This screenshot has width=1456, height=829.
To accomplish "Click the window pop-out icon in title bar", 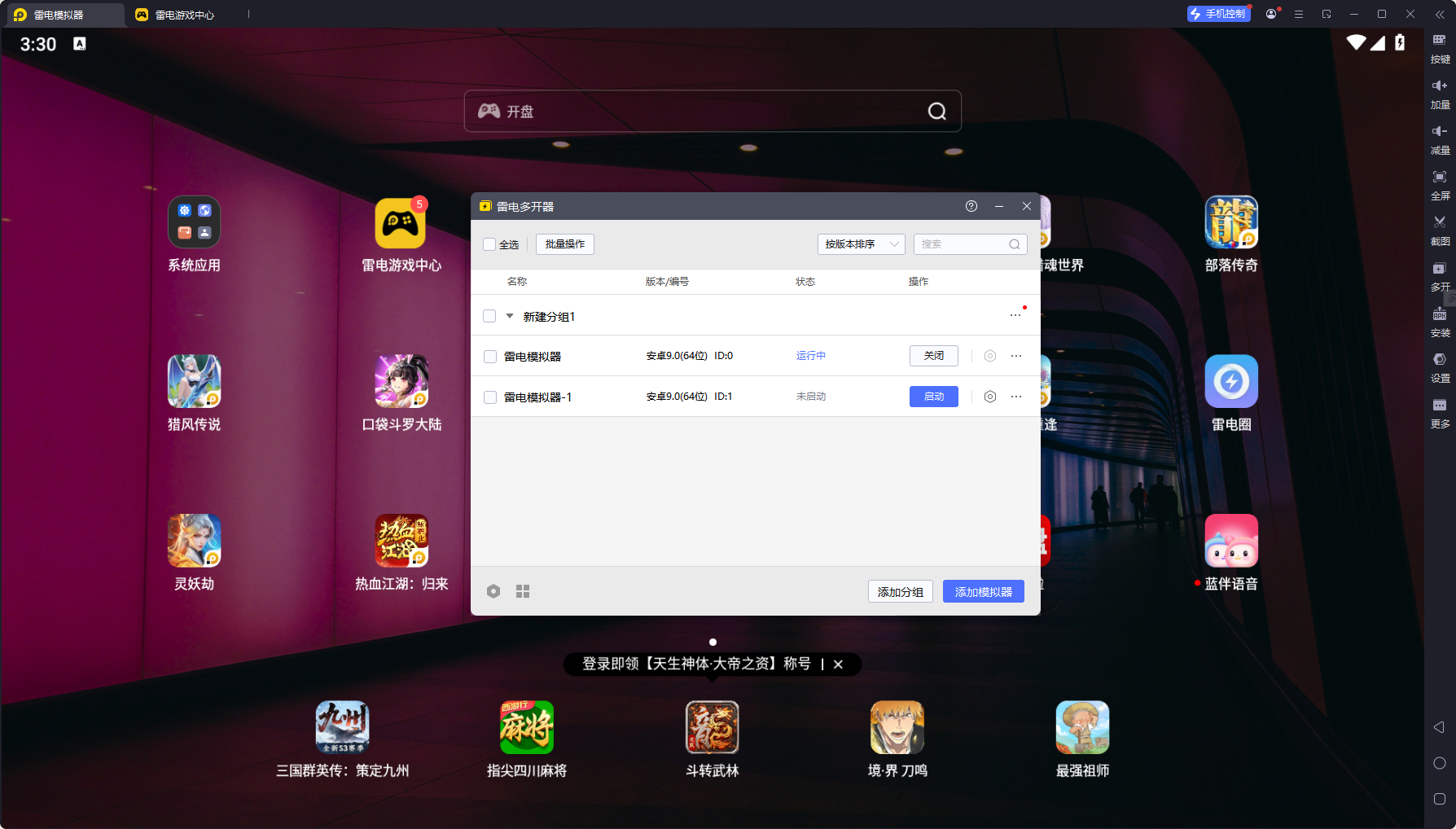I will click(x=1327, y=14).
